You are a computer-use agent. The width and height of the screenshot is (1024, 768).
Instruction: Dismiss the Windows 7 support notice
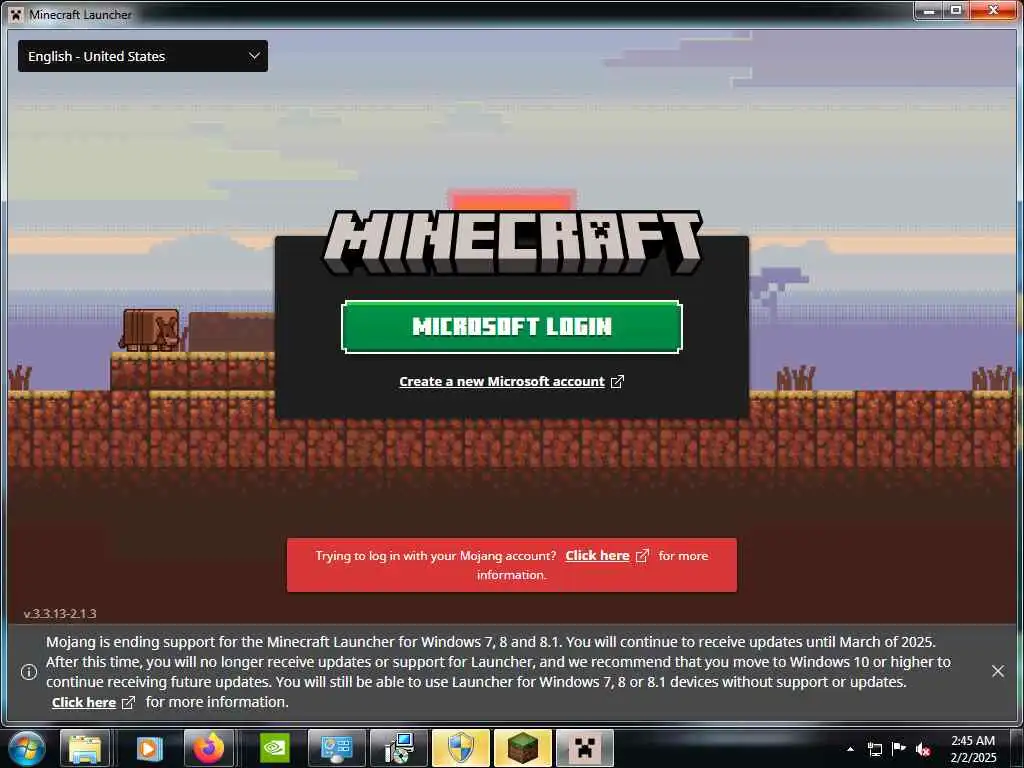[x=998, y=671]
